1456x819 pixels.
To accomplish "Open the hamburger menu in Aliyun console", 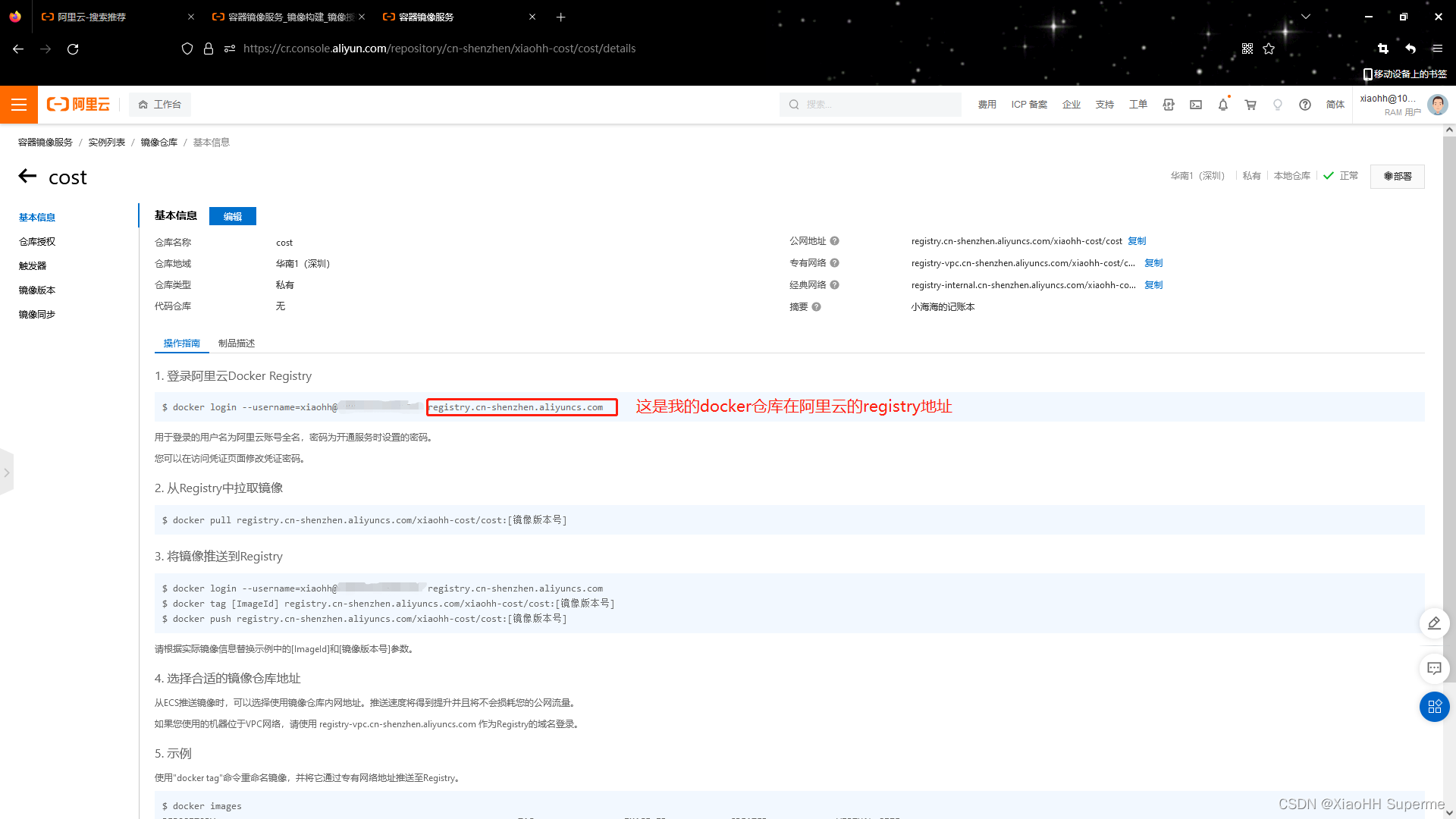I will (x=19, y=105).
